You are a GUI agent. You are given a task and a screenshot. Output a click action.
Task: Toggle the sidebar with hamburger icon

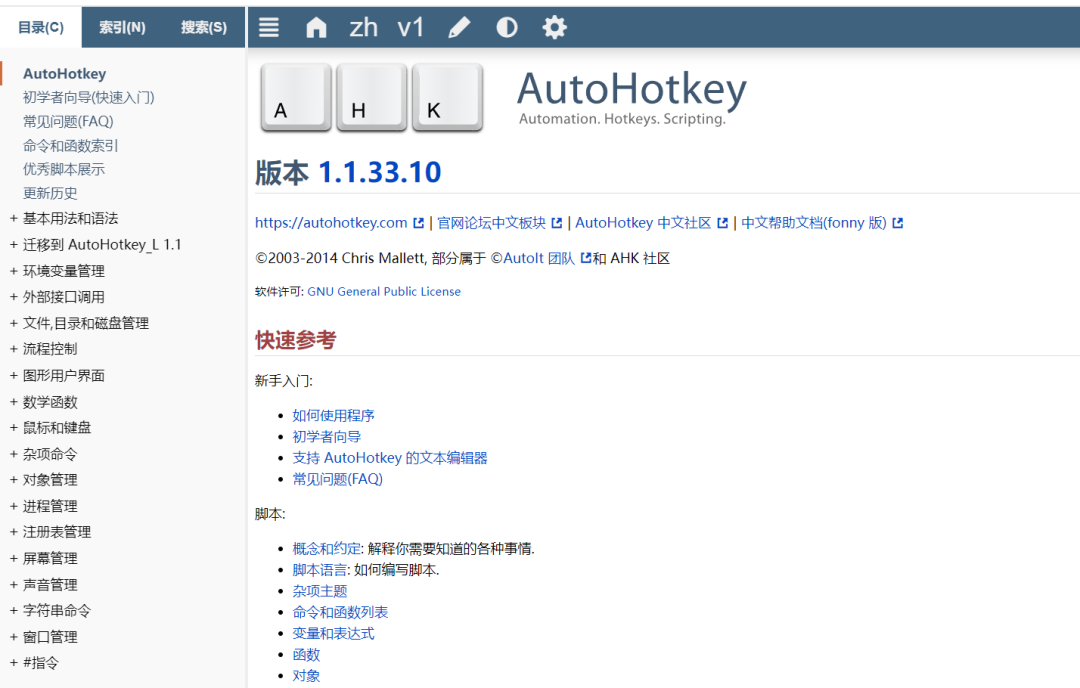(269, 28)
